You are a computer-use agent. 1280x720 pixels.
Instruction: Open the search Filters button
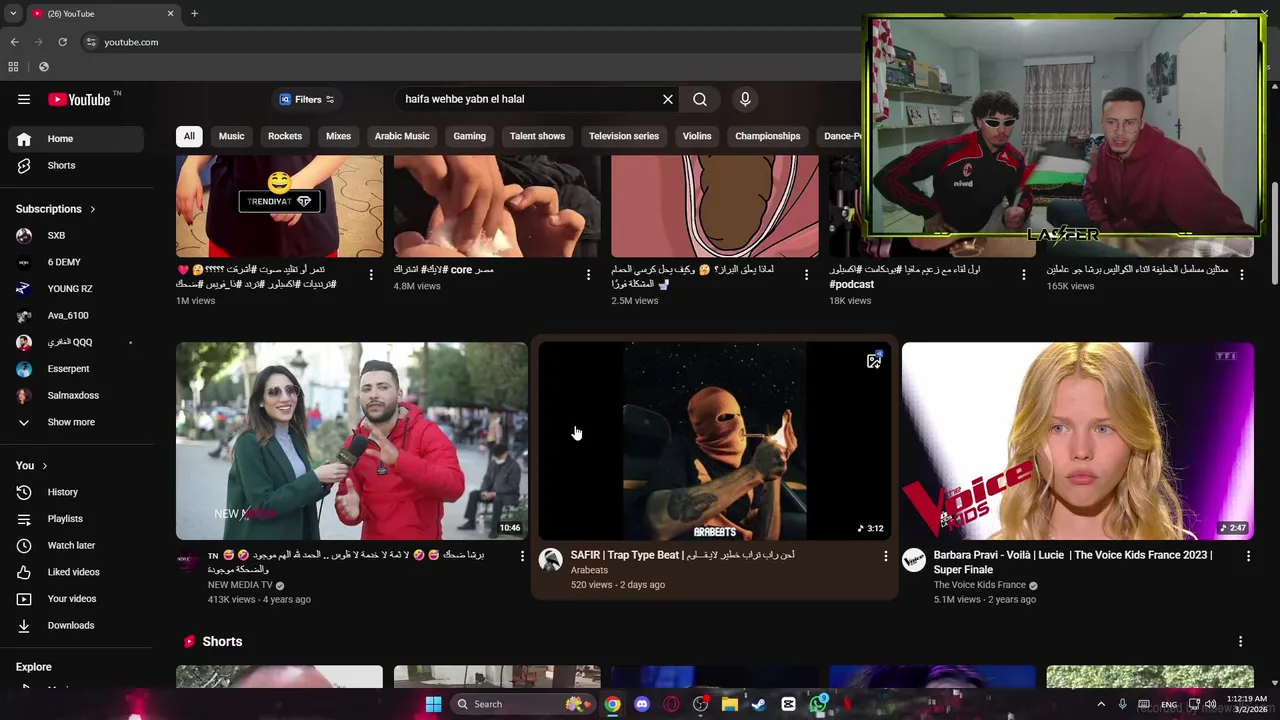(x=307, y=99)
